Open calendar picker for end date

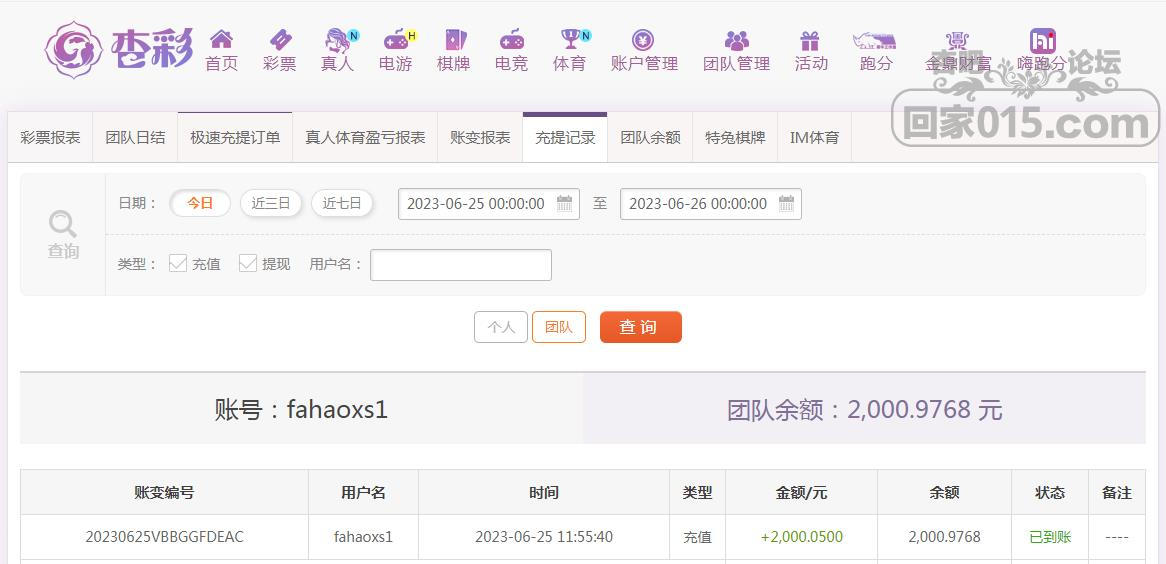click(786, 203)
